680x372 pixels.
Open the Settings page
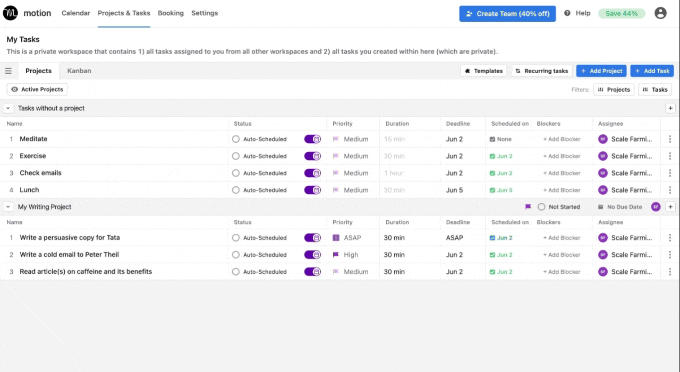coord(204,13)
